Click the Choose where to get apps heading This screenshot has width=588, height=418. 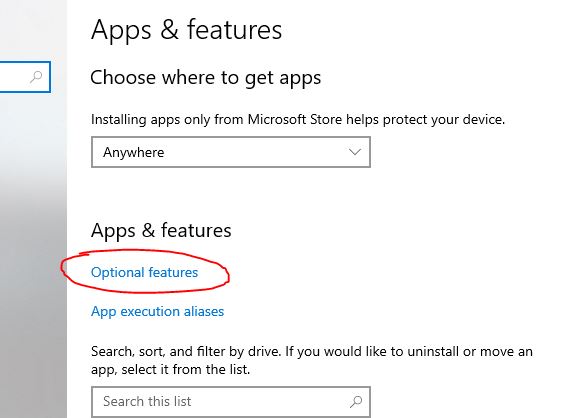click(x=206, y=78)
